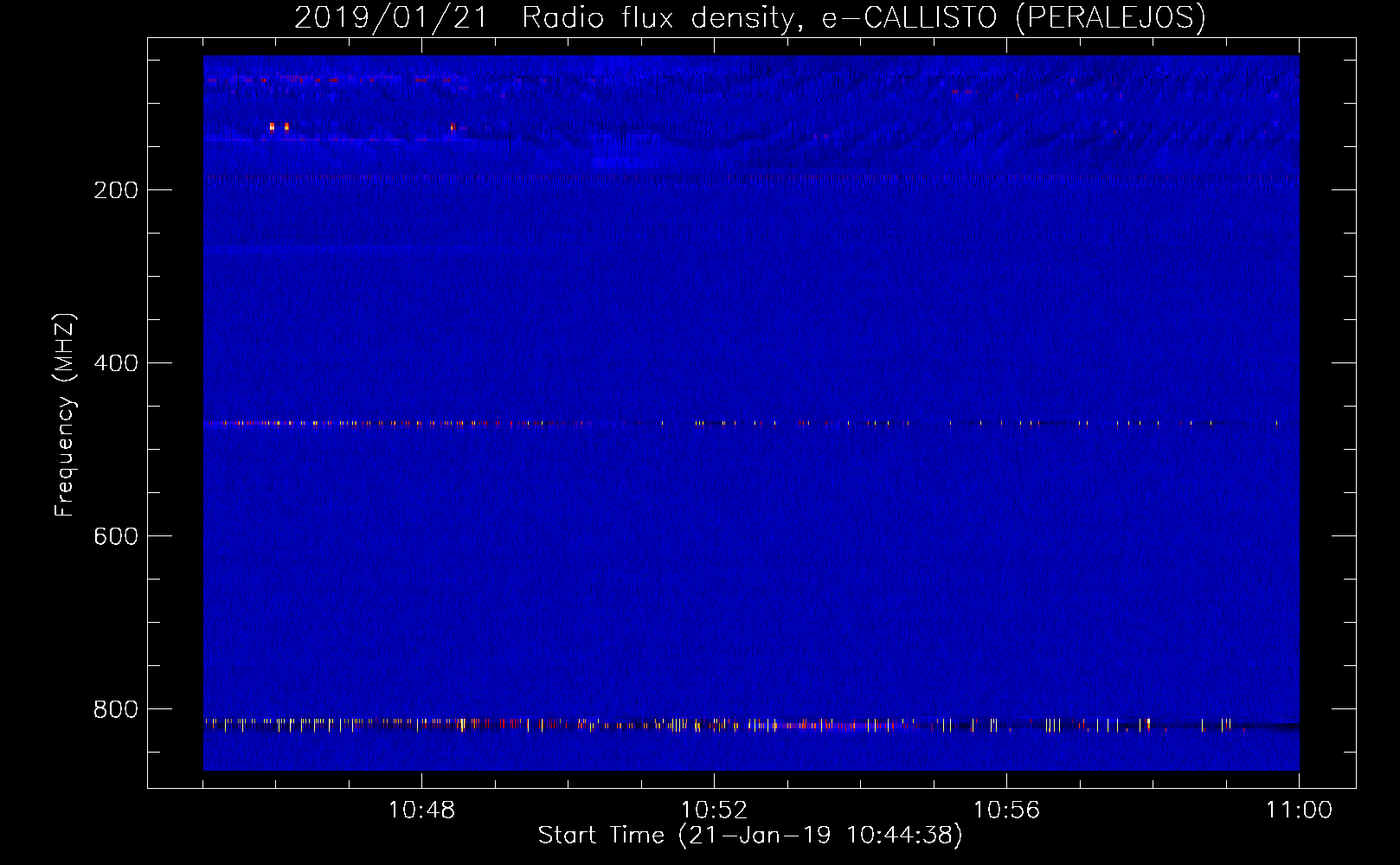This screenshot has width=1400, height=865.
Task: Click the "600" frequency tick label
Action: point(115,536)
